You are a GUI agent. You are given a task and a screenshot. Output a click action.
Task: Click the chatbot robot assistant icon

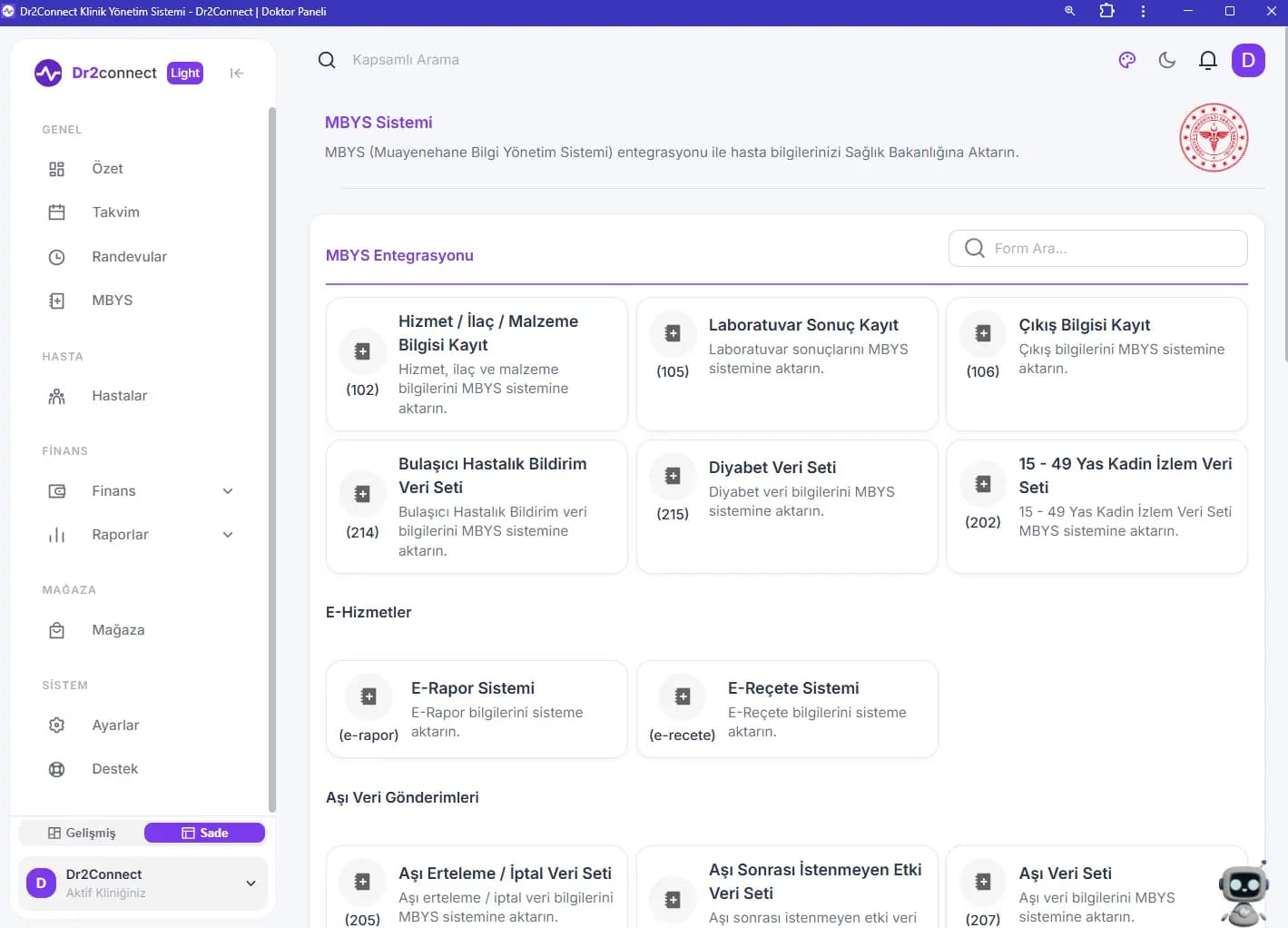tap(1243, 894)
